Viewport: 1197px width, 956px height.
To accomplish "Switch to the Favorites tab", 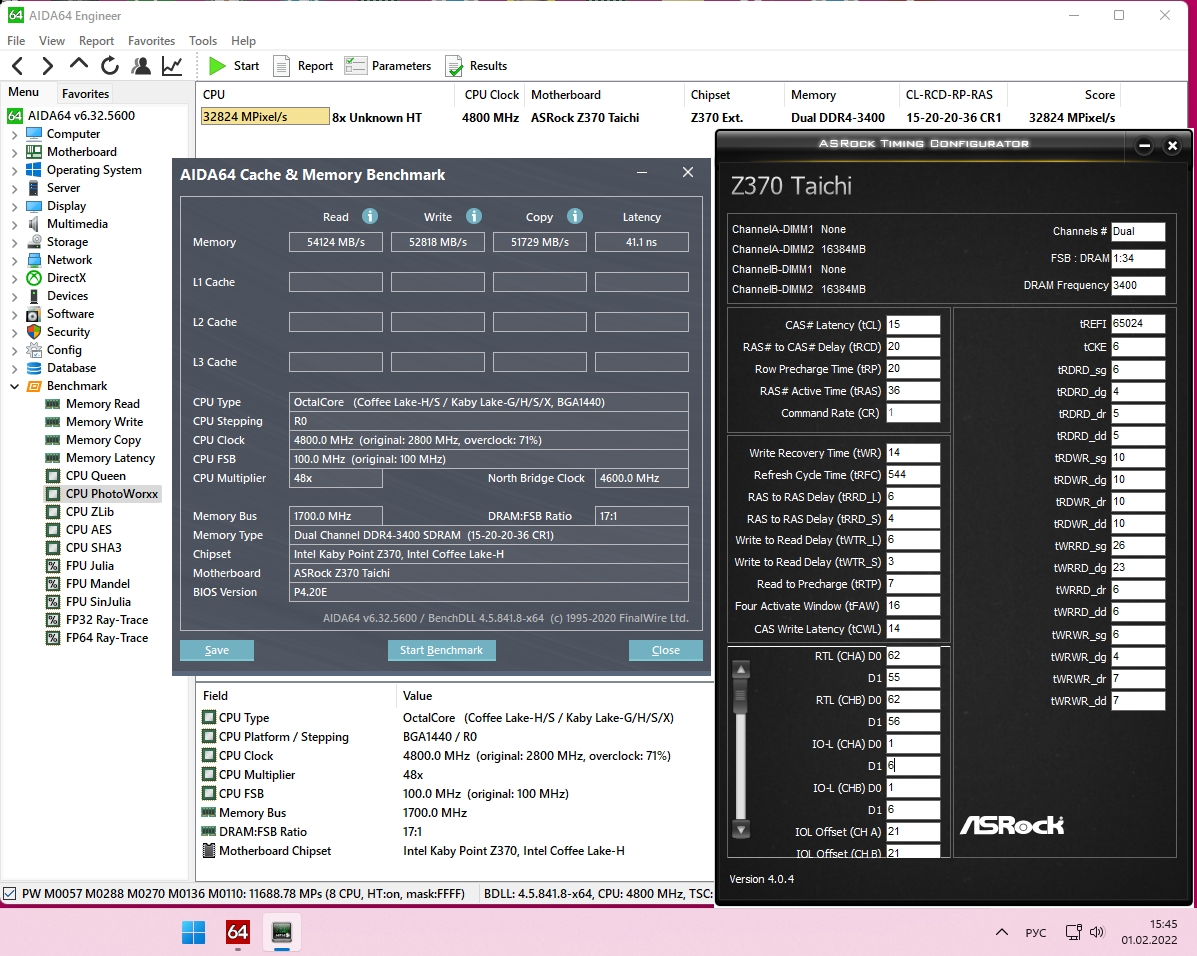I will click(86, 93).
